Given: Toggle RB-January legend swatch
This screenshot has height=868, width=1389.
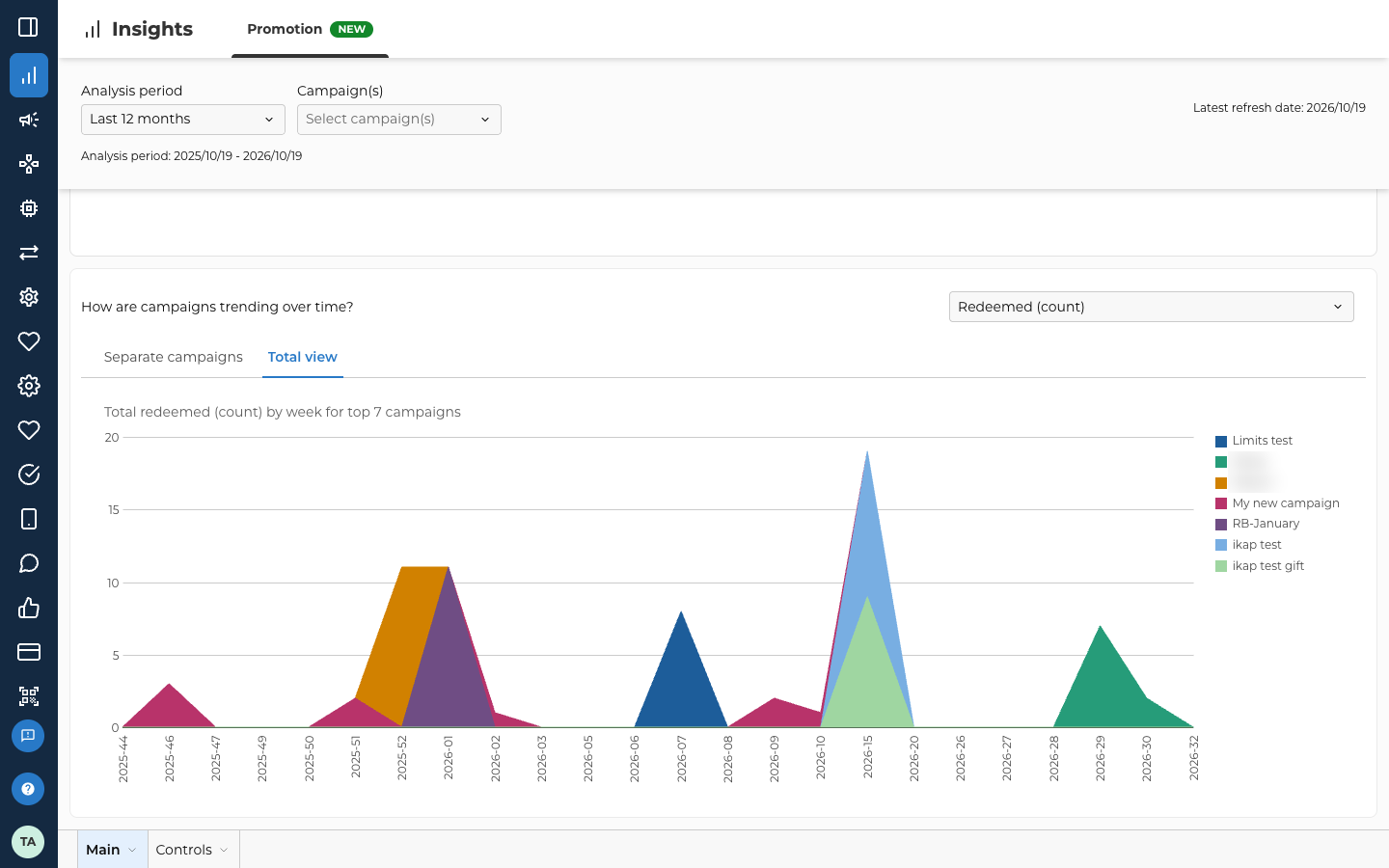Looking at the screenshot, I should tap(1221, 525).
